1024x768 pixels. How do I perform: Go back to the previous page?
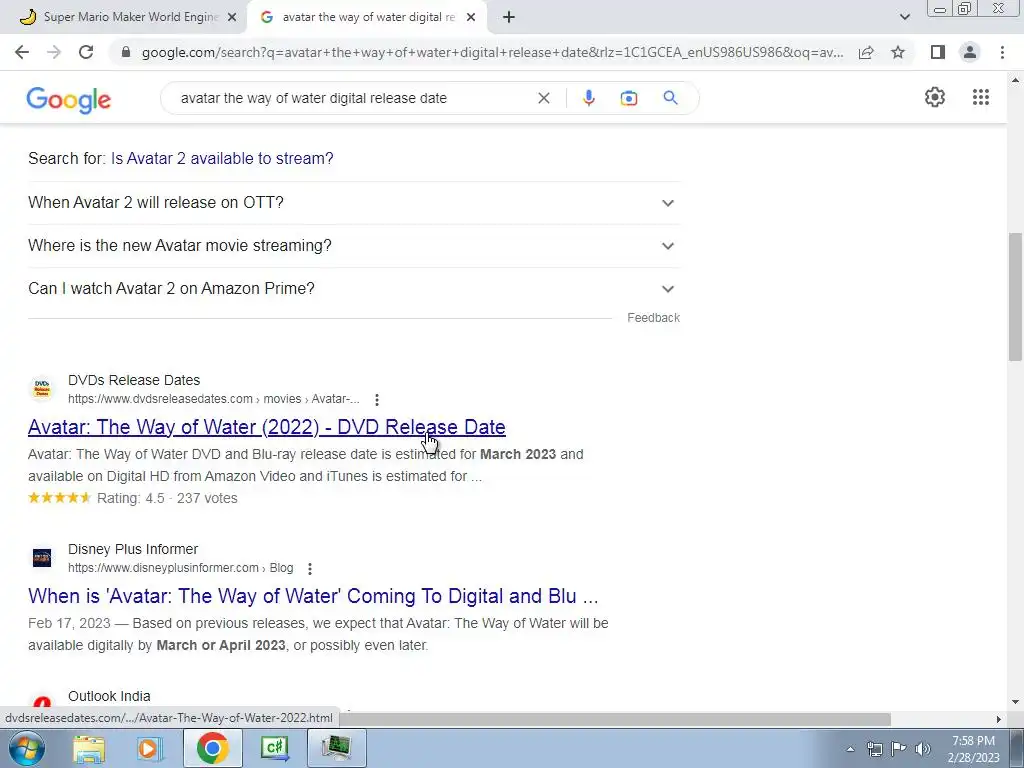(22, 52)
